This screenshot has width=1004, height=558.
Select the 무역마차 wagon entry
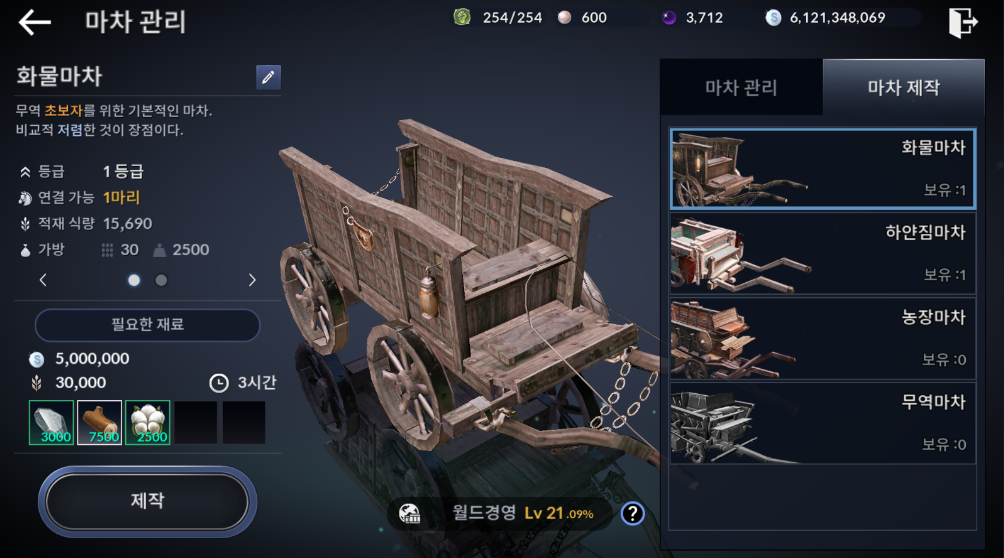pos(823,423)
